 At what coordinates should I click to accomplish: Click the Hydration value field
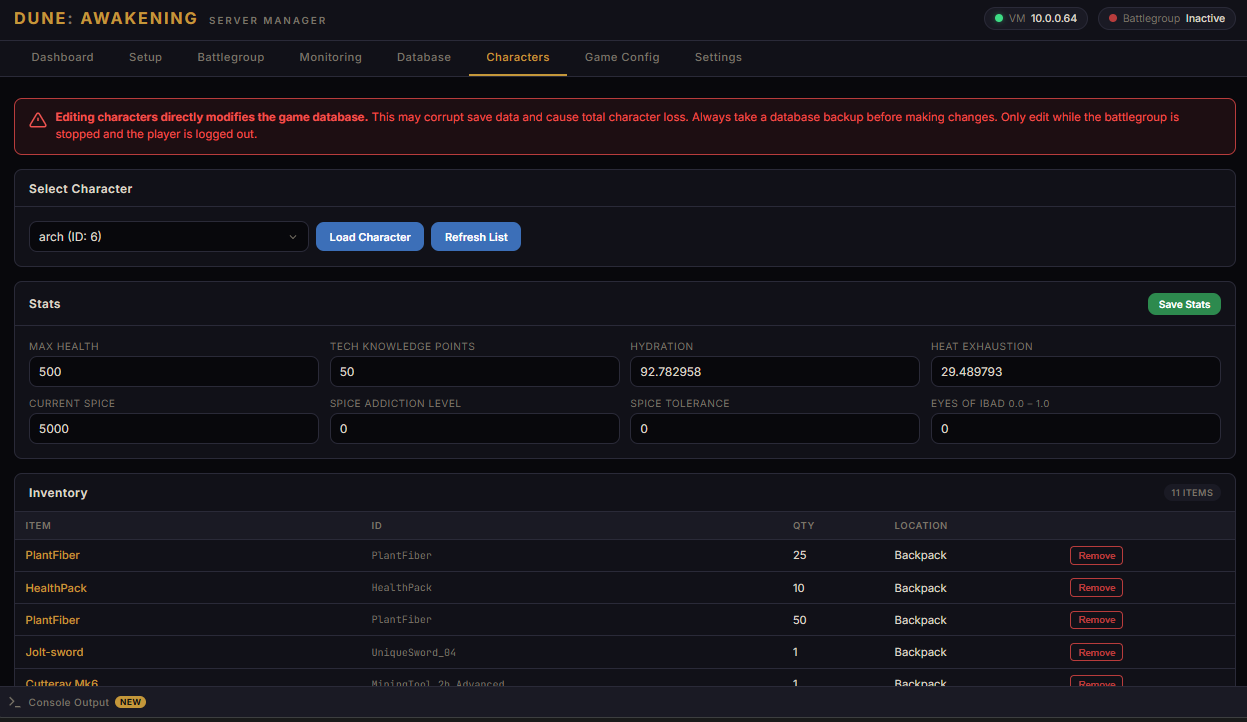coord(775,372)
